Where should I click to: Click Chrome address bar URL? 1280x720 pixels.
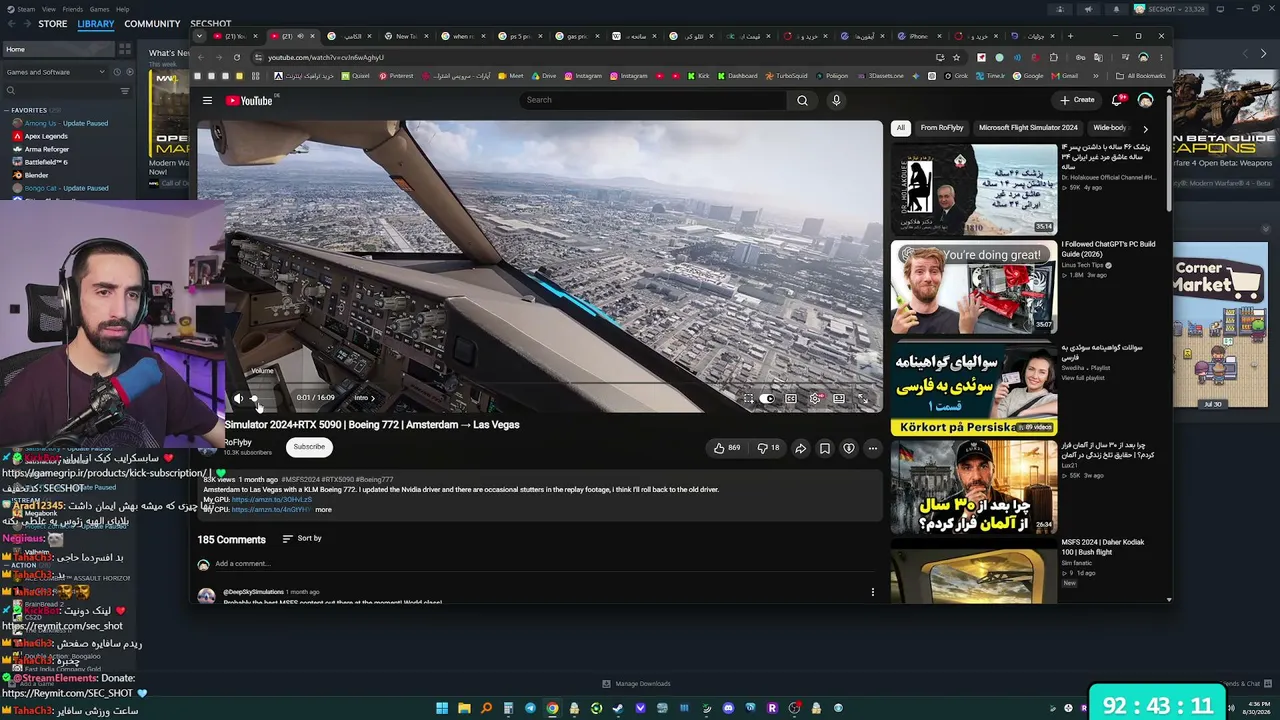tap(326, 57)
